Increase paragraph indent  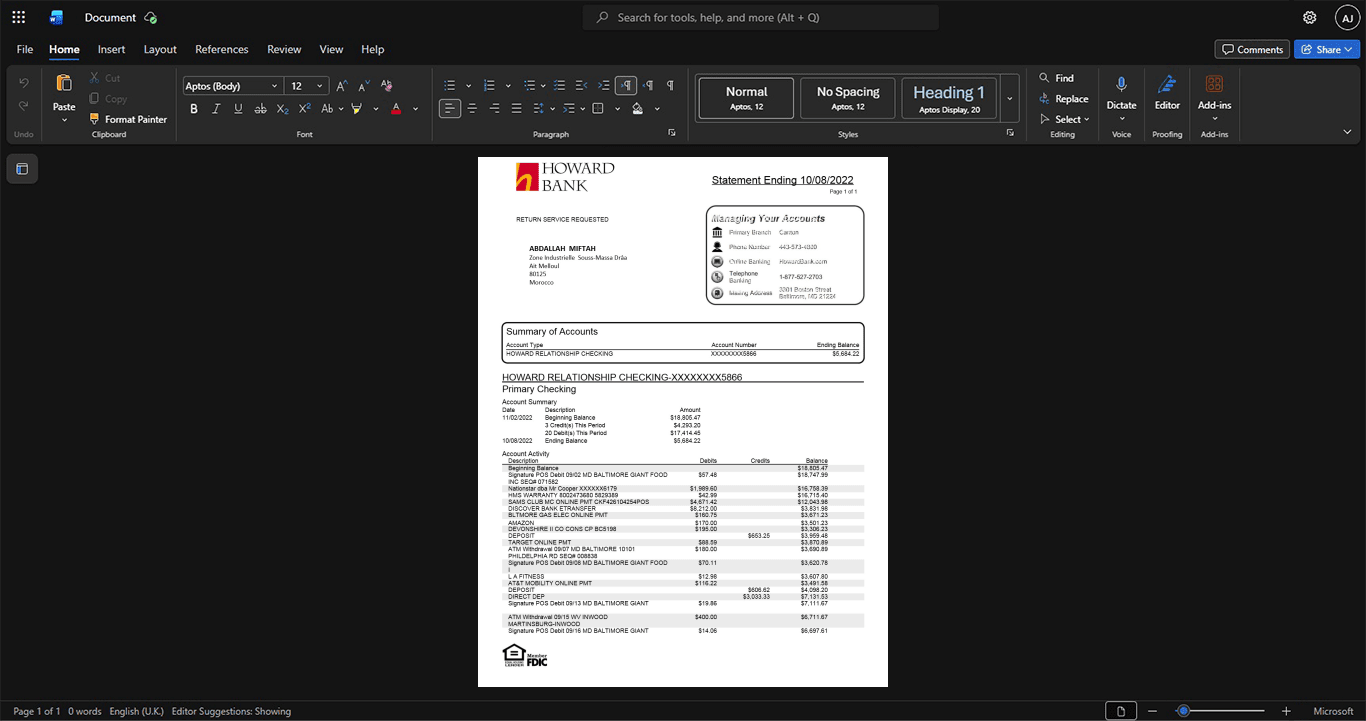coord(604,86)
